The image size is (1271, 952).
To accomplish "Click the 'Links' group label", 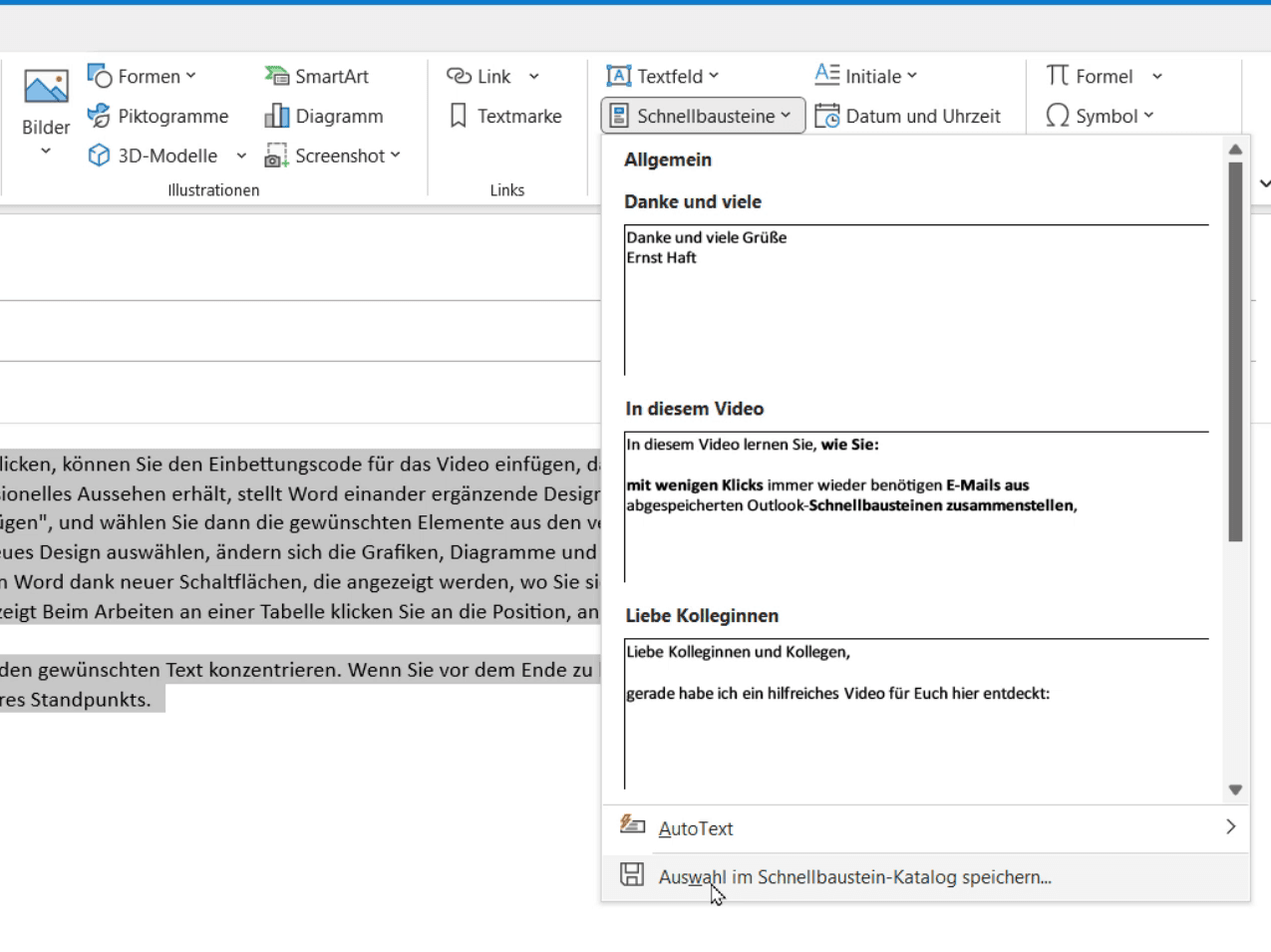I will click(x=507, y=190).
